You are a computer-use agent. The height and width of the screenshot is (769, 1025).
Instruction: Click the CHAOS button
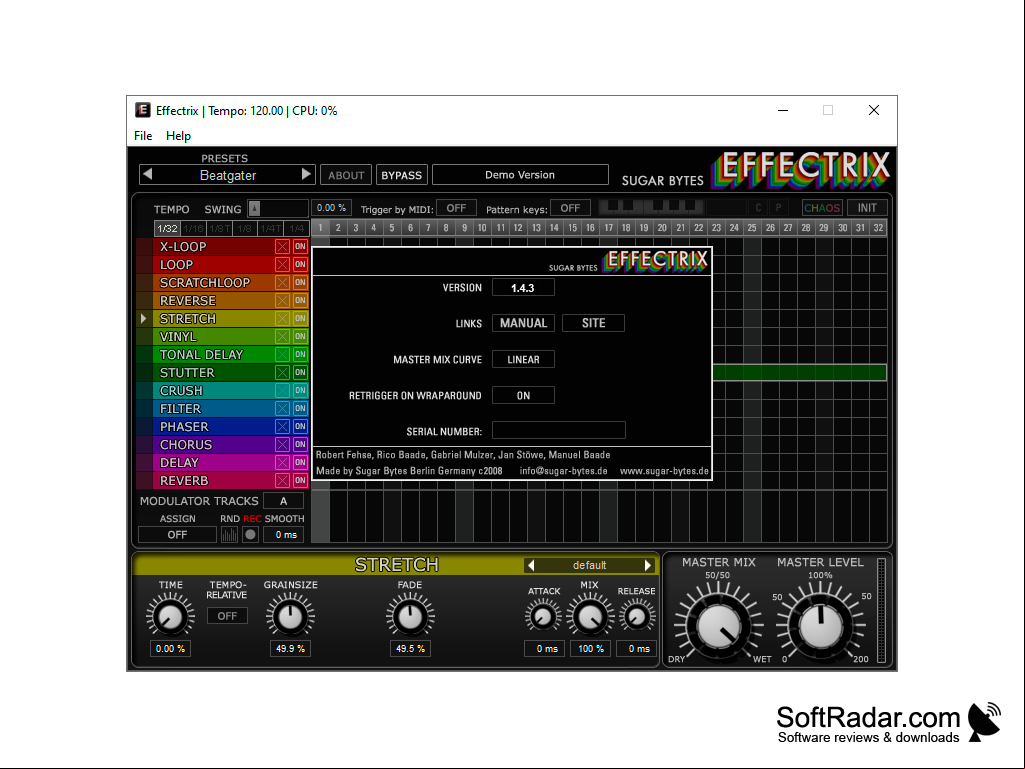pyautogui.click(x=822, y=208)
